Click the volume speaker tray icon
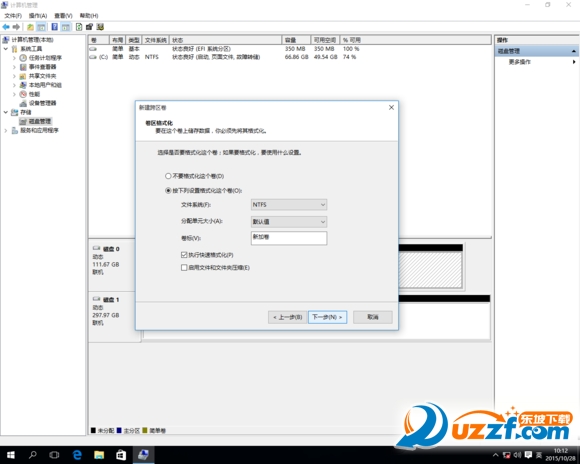The height and width of the screenshot is (464, 580). click(517, 455)
